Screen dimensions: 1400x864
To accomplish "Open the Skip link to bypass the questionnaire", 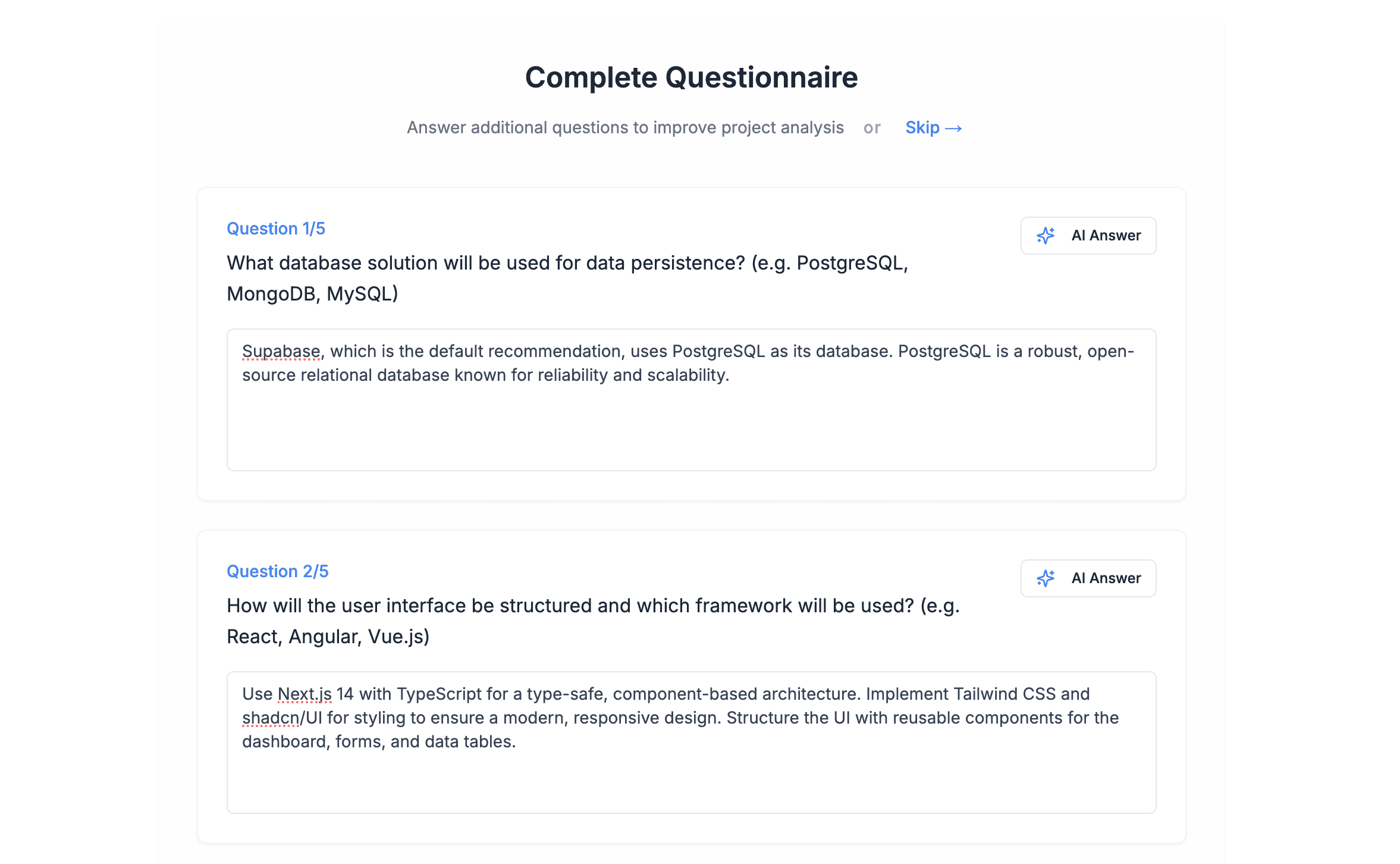I will pos(922,127).
